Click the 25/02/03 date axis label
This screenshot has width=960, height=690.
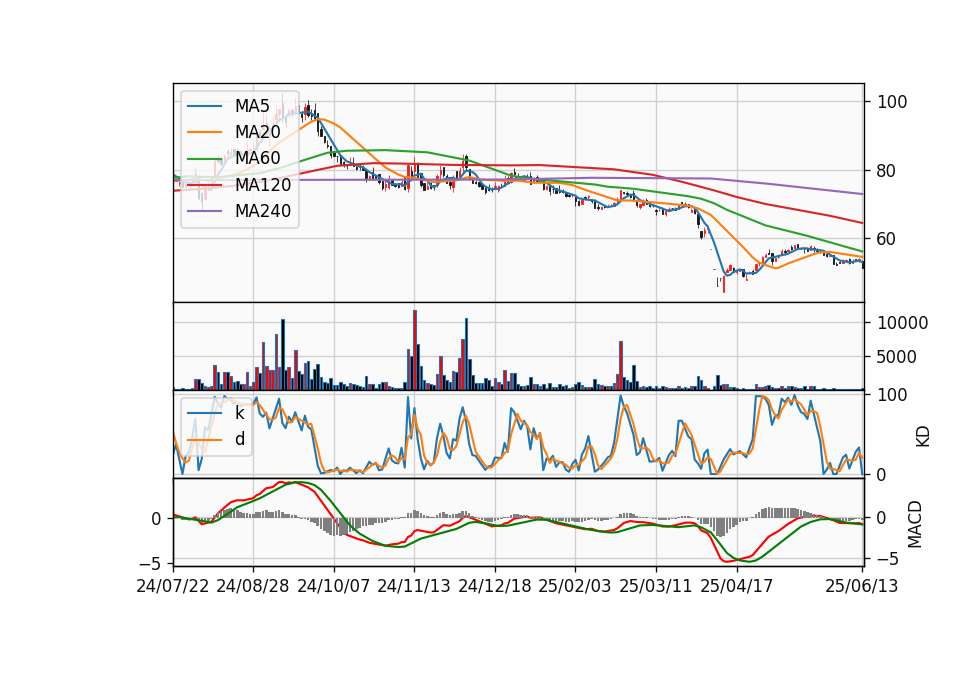575,586
